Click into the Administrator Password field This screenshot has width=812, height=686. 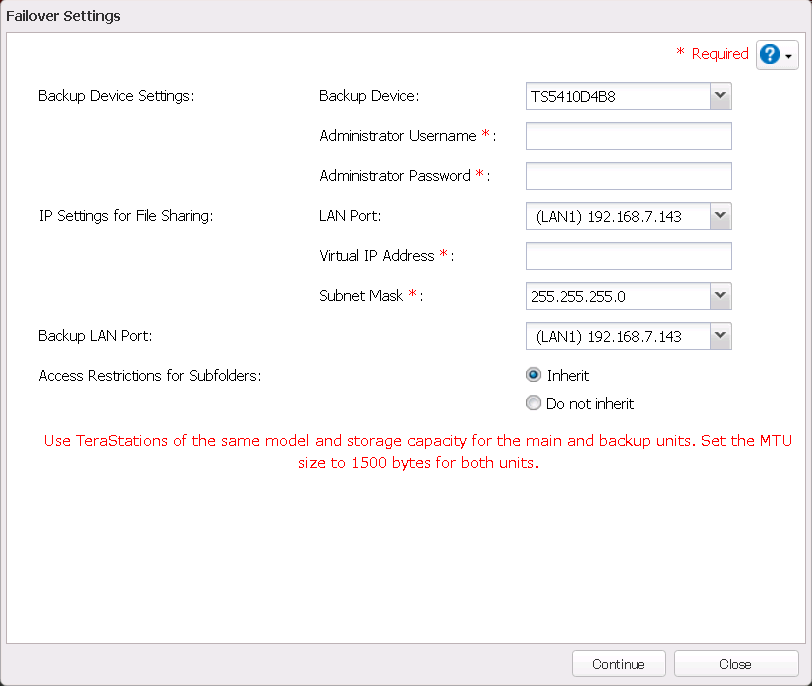[x=628, y=176]
